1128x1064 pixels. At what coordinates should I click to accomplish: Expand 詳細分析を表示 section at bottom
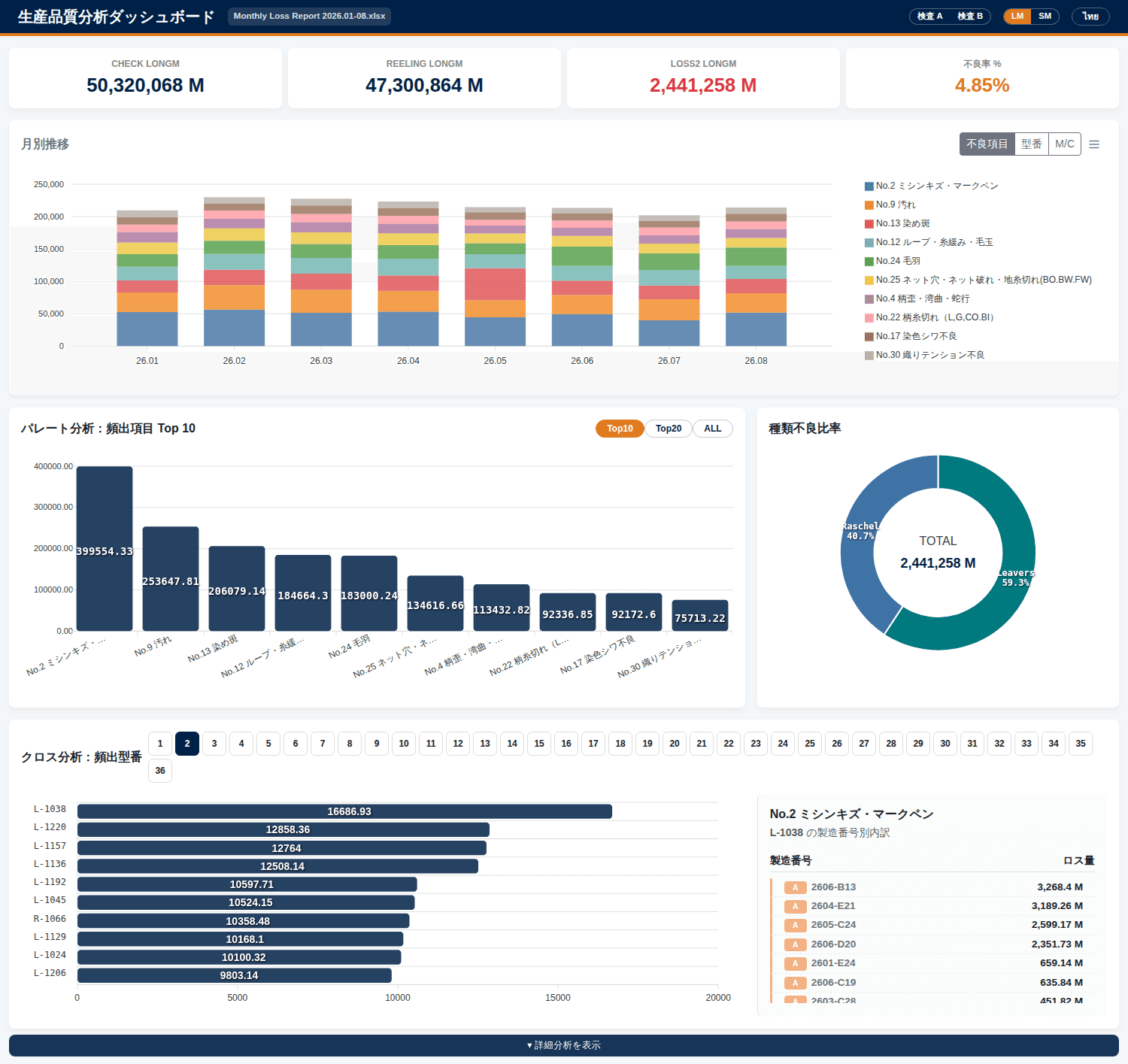tap(564, 1045)
